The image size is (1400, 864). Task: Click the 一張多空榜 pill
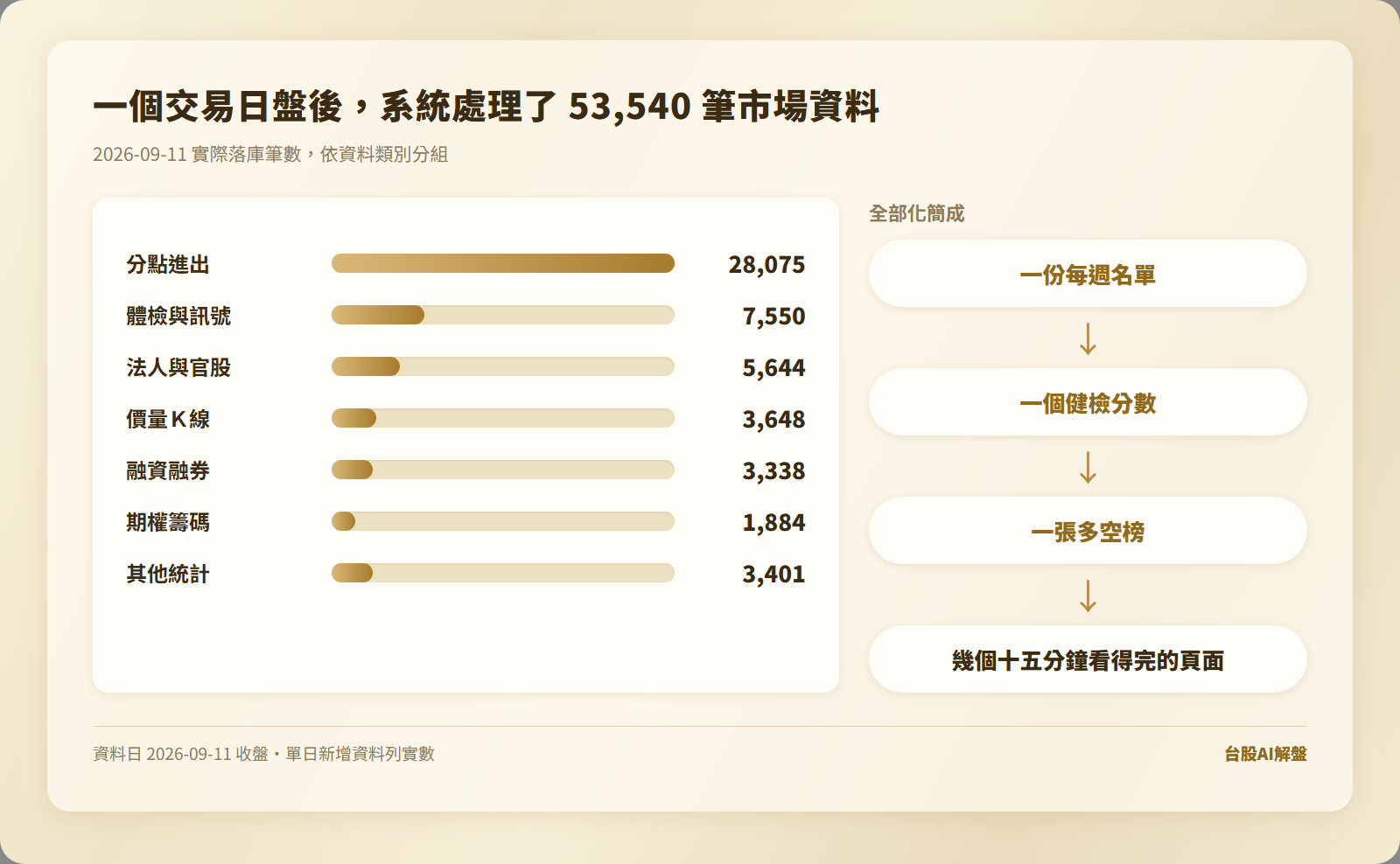click(x=1088, y=531)
